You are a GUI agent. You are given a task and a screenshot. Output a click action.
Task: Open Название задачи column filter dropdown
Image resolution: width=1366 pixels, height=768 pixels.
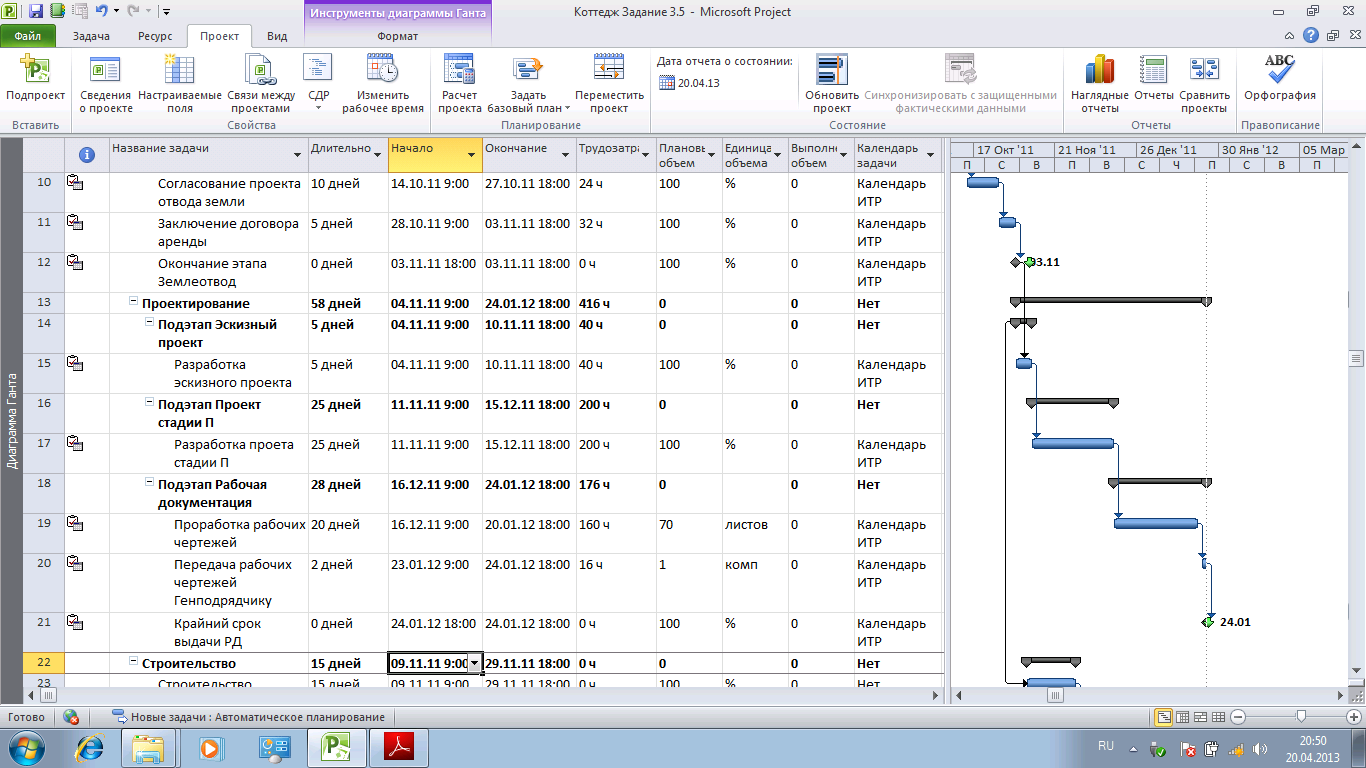click(297, 155)
